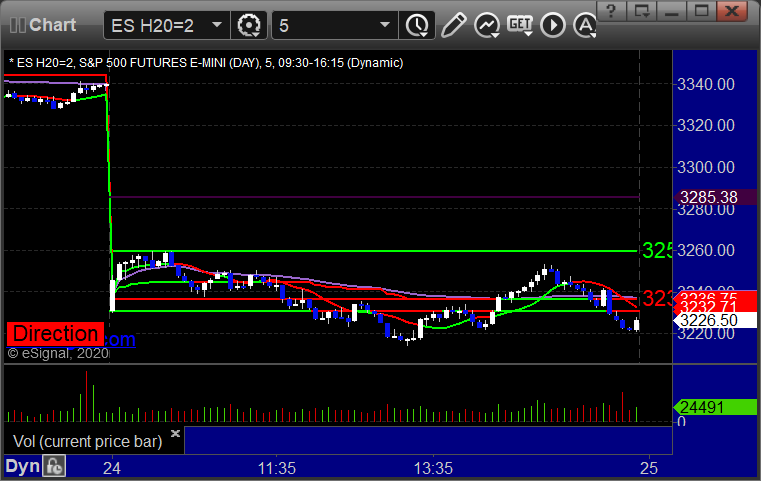Image resolution: width=761 pixels, height=481 pixels.
Task: Click the play replay icon
Action: 551,23
